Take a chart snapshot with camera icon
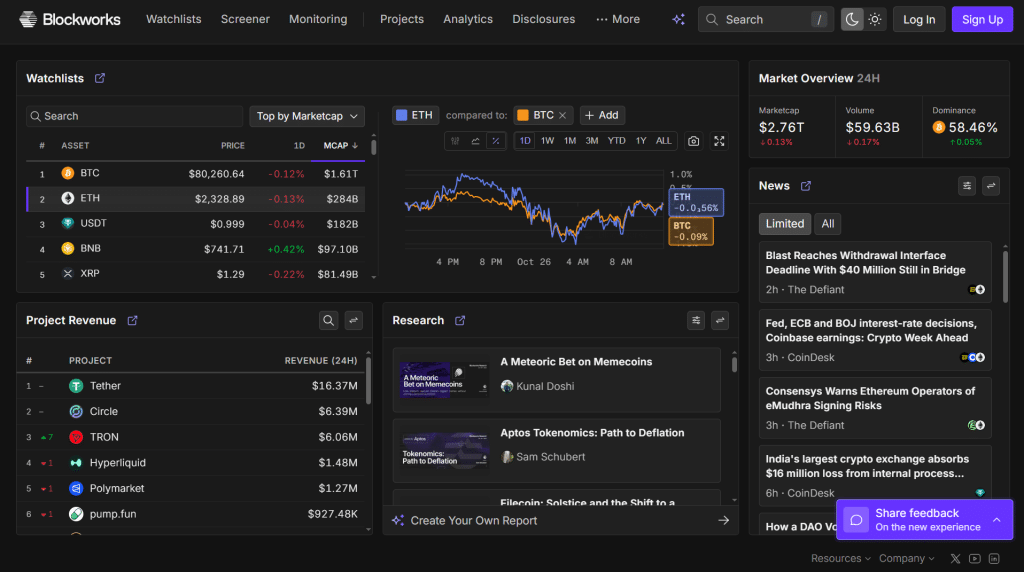 click(x=694, y=141)
